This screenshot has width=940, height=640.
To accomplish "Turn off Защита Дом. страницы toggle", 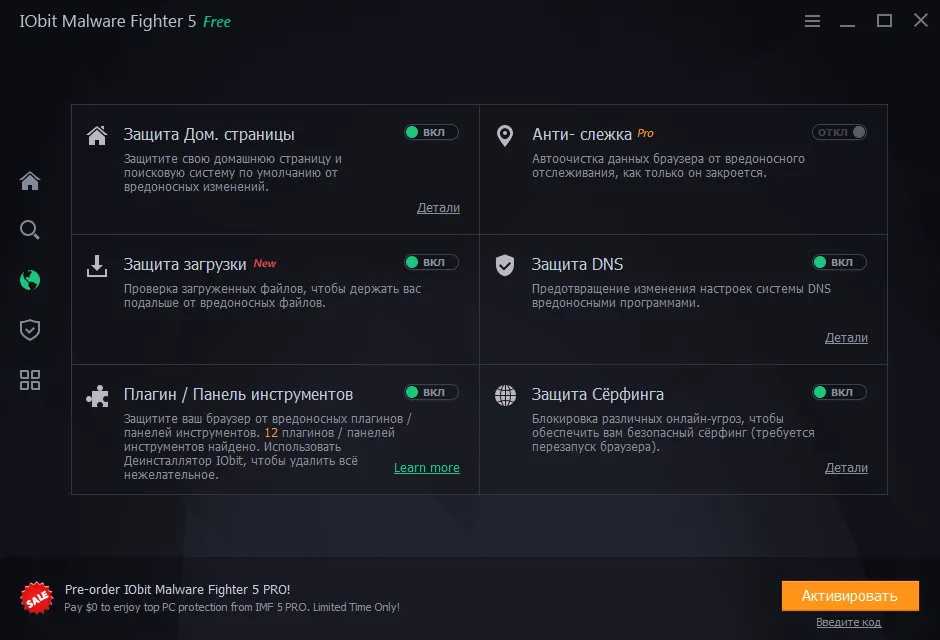I will click(431, 132).
